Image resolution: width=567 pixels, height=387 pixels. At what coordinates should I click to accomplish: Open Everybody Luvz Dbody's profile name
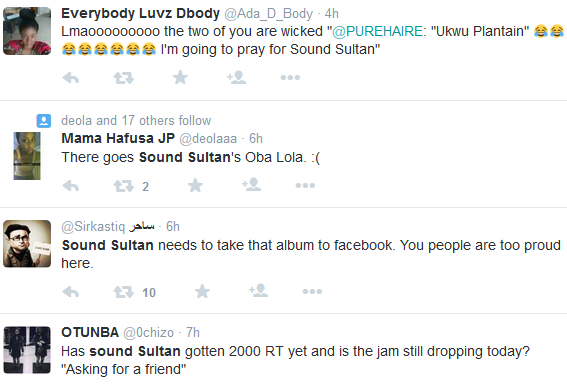pos(140,13)
